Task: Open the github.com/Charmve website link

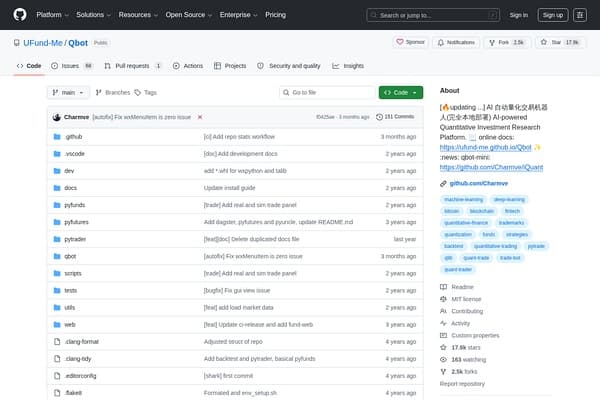Action: (x=478, y=184)
